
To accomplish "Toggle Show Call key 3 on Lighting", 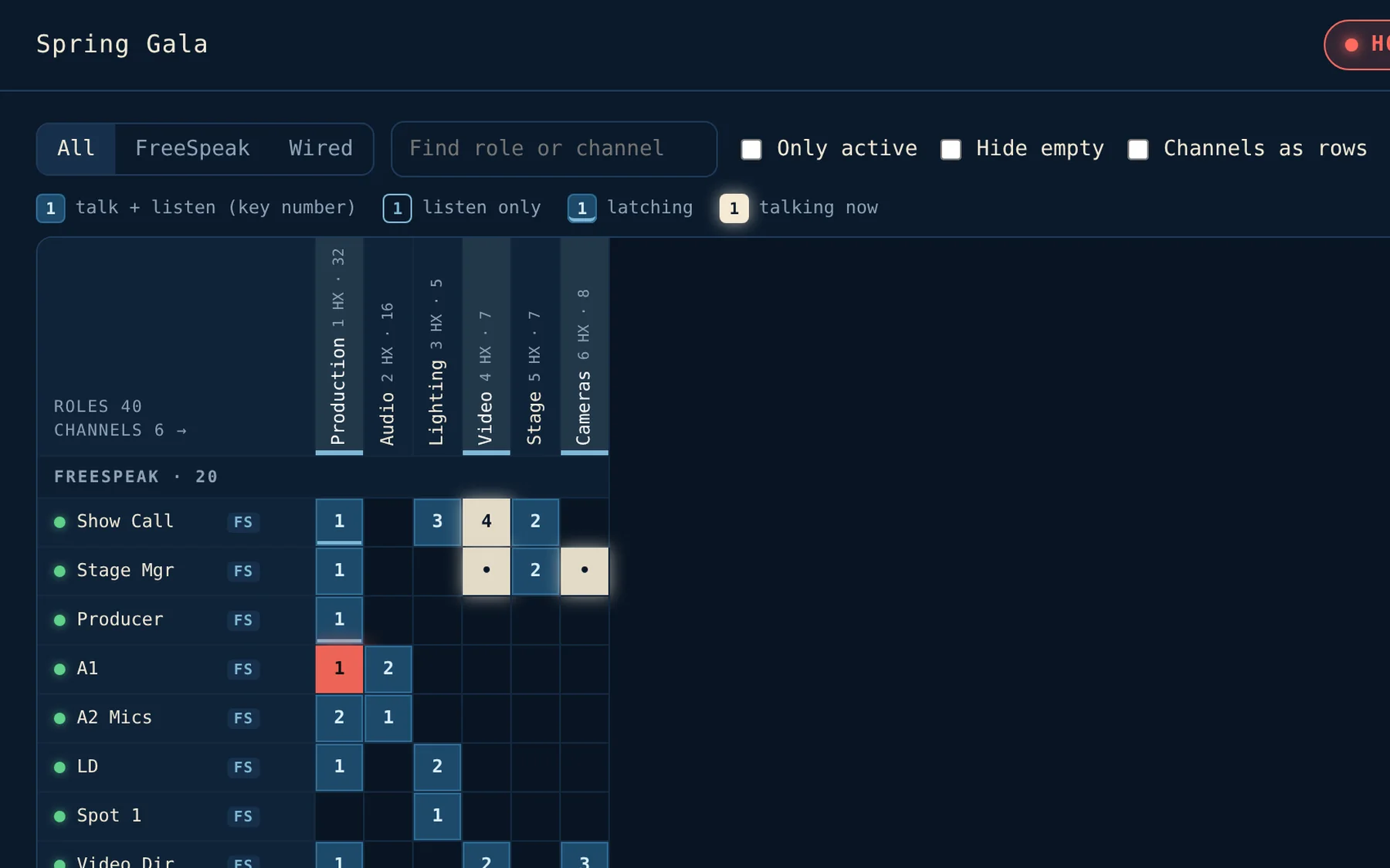I will click(x=437, y=521).
